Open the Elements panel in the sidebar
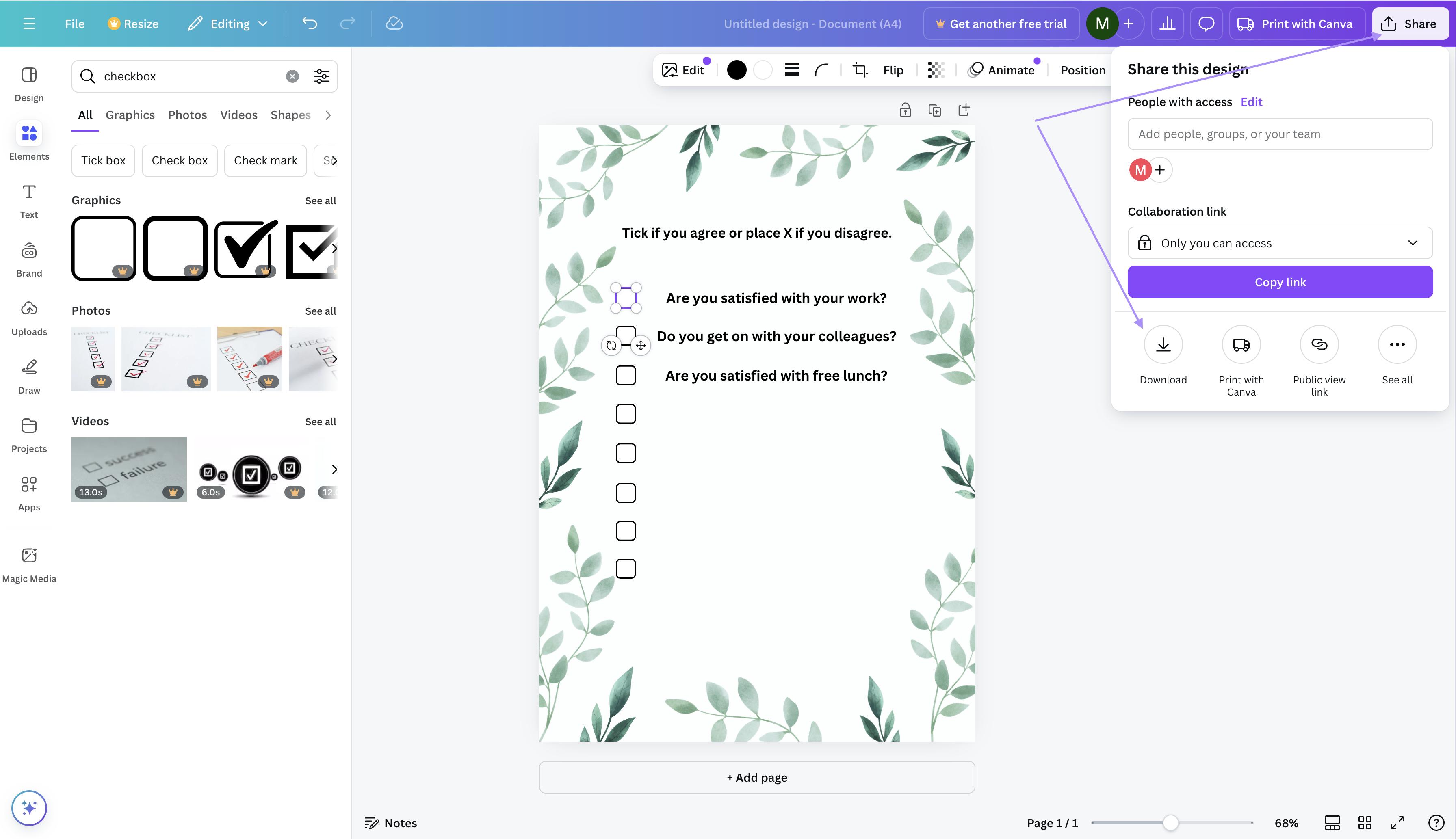This screenshot has height=839, width=1456. coord(29,141)
